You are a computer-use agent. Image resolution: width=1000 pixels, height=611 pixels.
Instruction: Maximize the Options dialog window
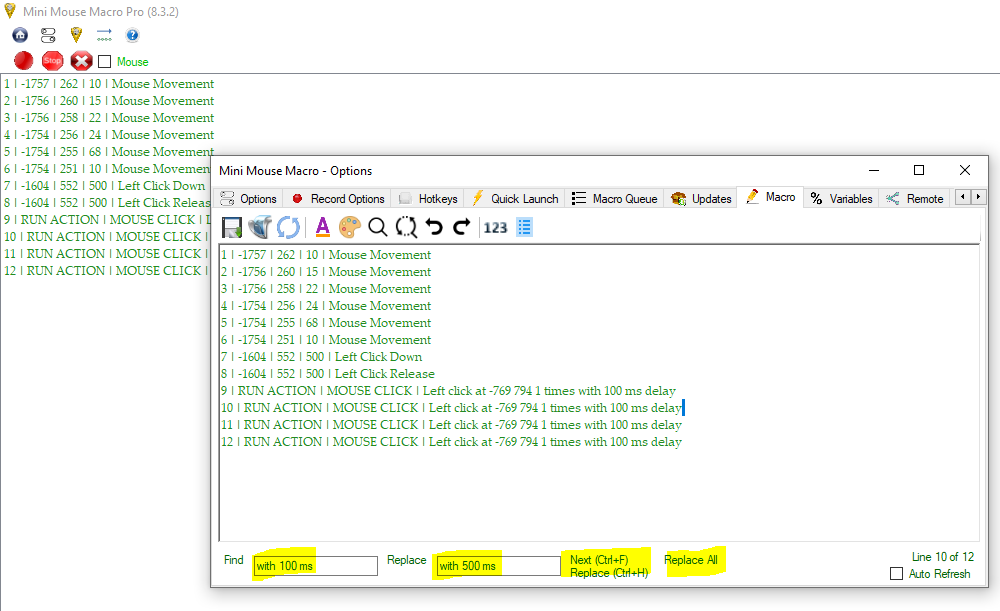(919, 170)
